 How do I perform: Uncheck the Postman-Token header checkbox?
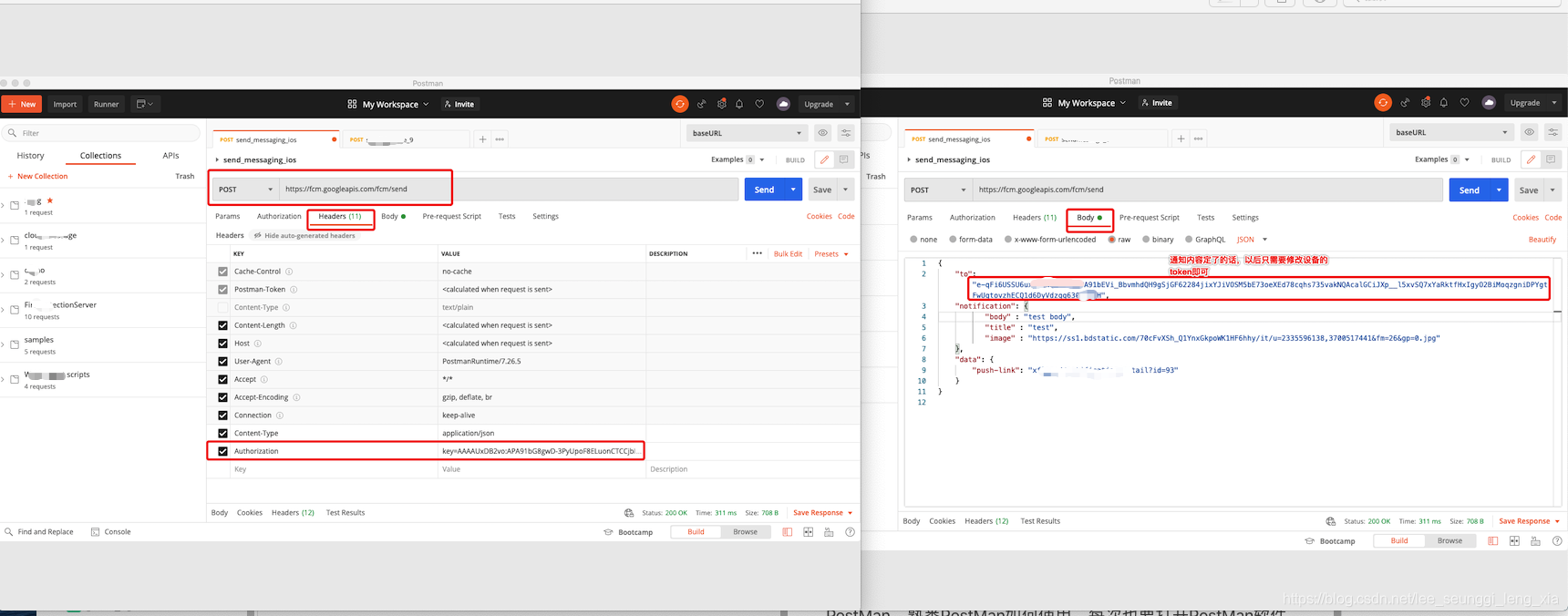click(x=222, y=290)
